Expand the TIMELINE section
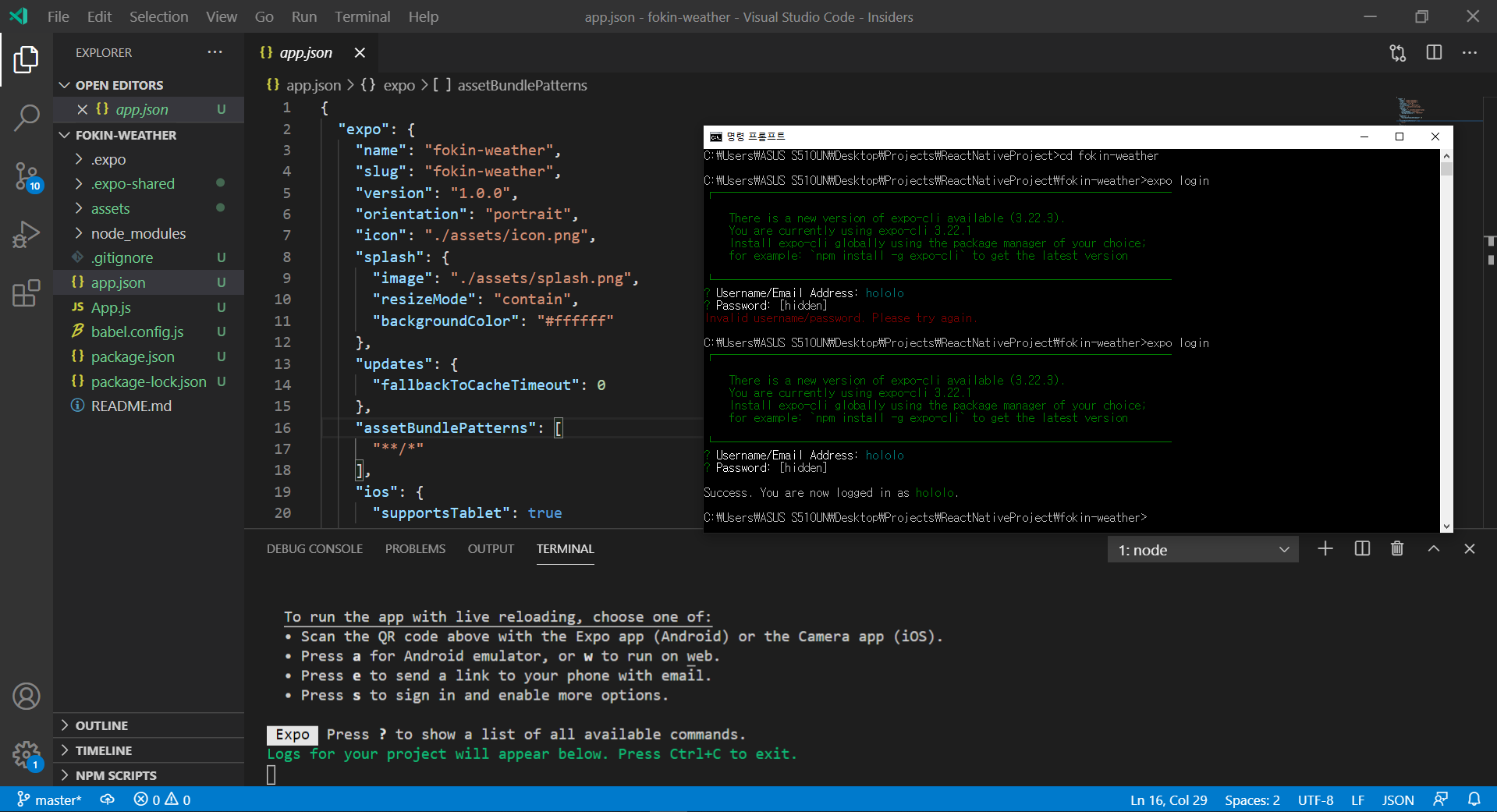This screenshot has height=812, width=1497. (103, 750)
